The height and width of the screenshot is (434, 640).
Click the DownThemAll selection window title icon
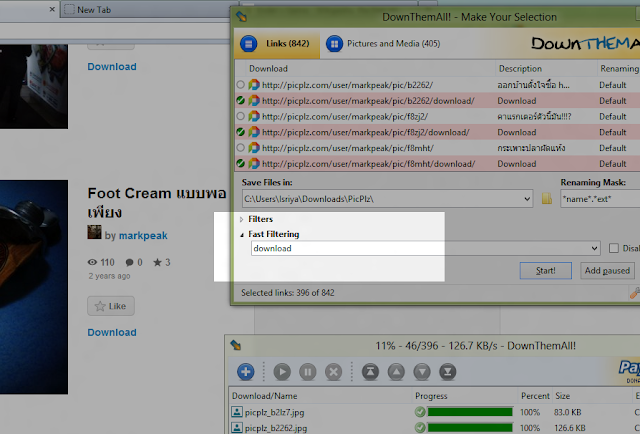(x=241, y=17)
